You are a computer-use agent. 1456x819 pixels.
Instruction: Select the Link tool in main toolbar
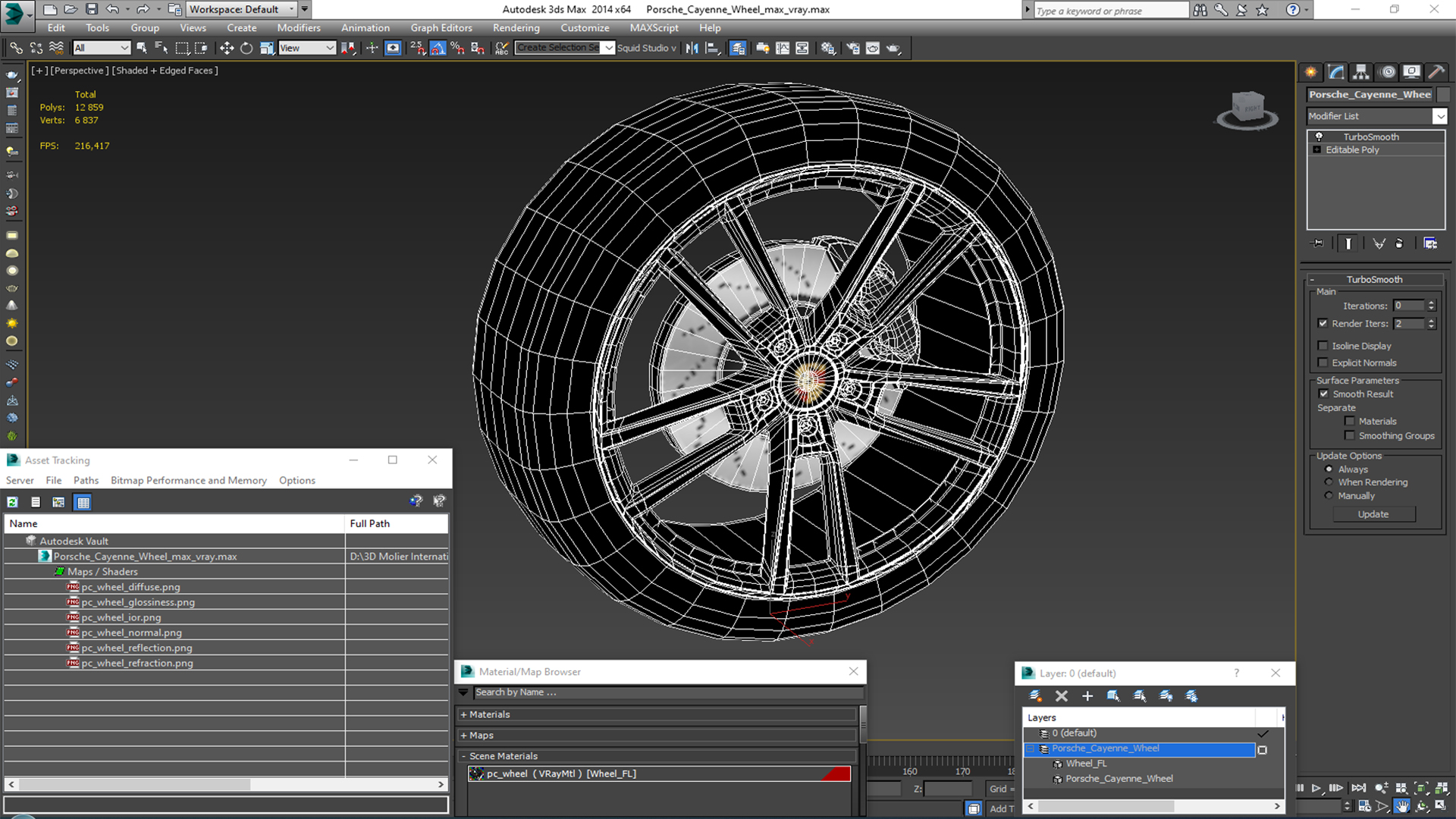pyautogui.click(x=16, y=48)
